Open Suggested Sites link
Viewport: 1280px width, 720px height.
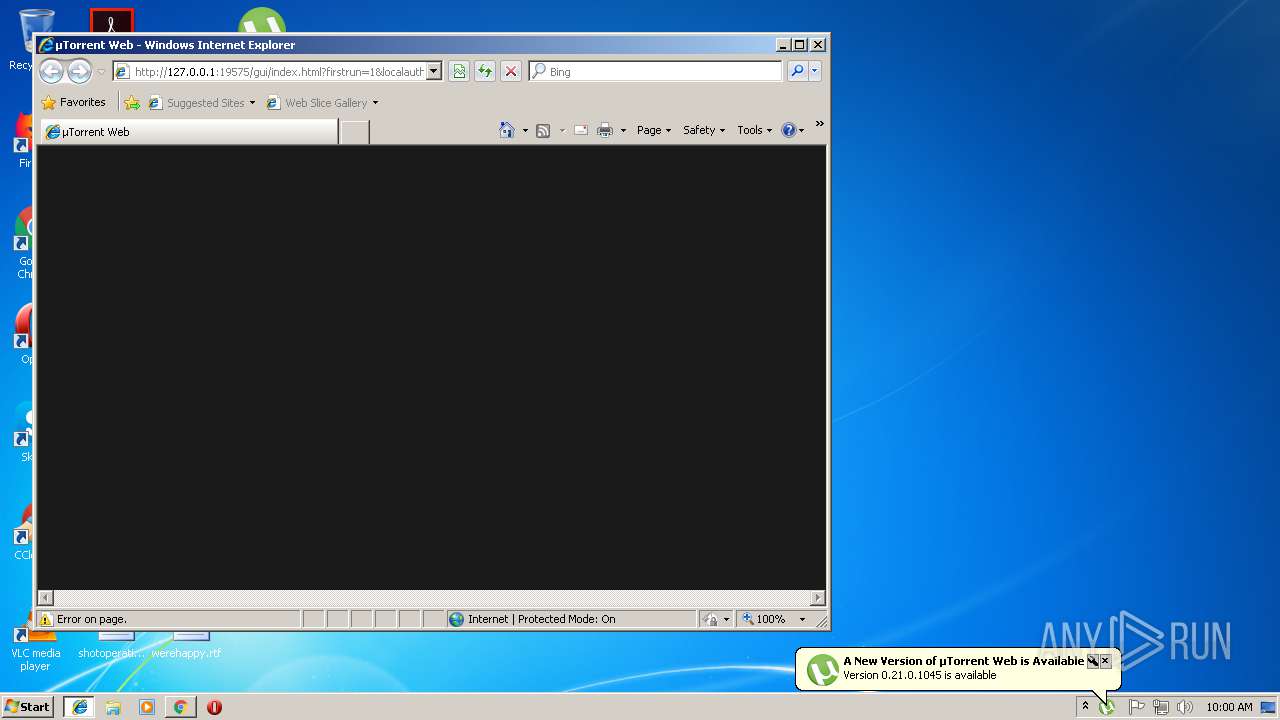click(201, 102)
